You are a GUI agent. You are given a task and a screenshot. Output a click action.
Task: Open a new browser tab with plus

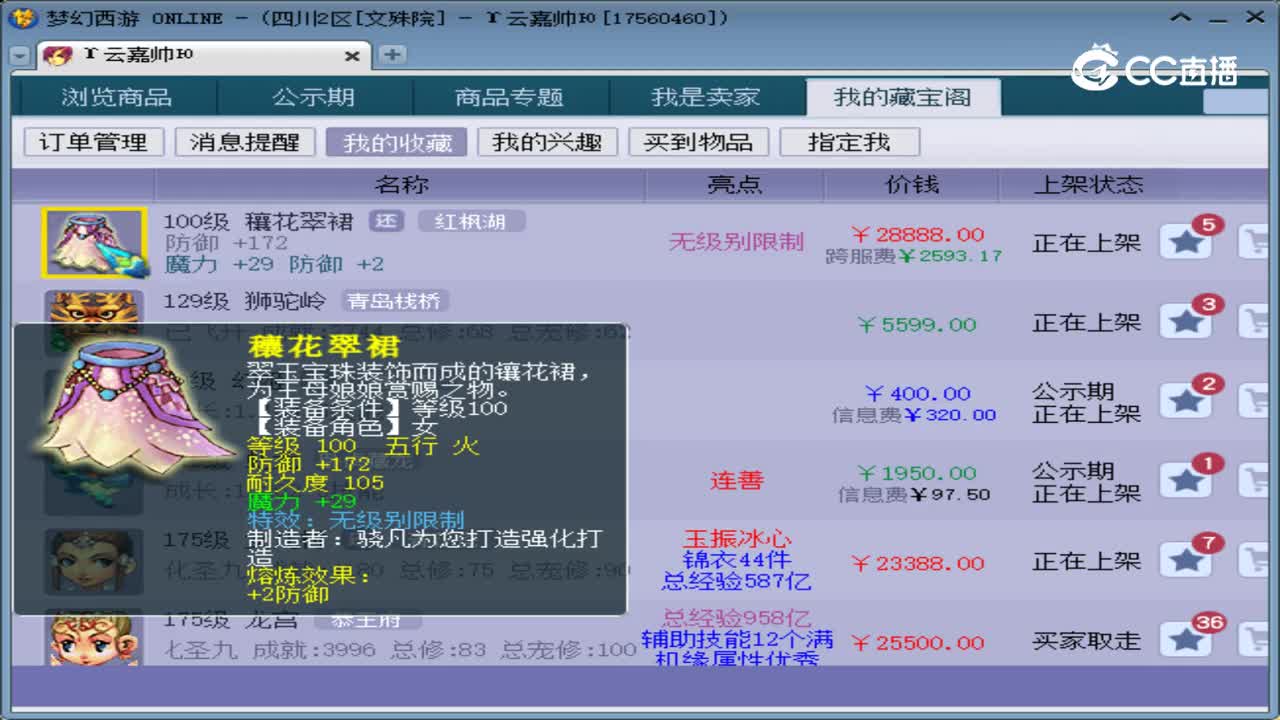(x=393, y=55)
